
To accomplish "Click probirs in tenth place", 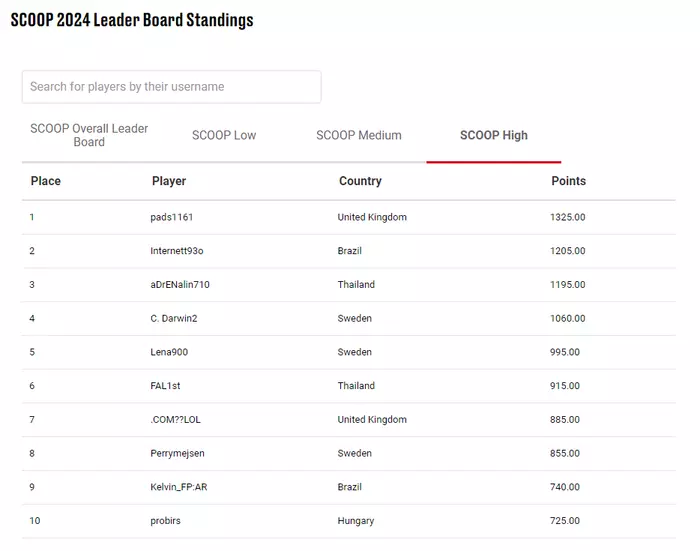I will pyautogui.click(x=165, y=521).
